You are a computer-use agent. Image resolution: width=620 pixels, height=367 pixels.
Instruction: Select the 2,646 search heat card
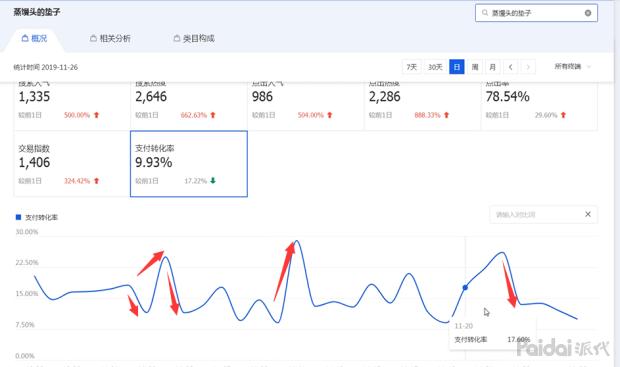click(x=189, y=106)
